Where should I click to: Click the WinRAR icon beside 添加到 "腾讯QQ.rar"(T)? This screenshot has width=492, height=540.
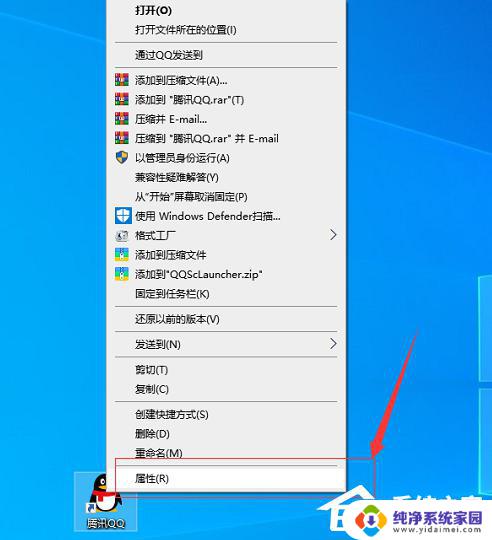coord(122,99)
